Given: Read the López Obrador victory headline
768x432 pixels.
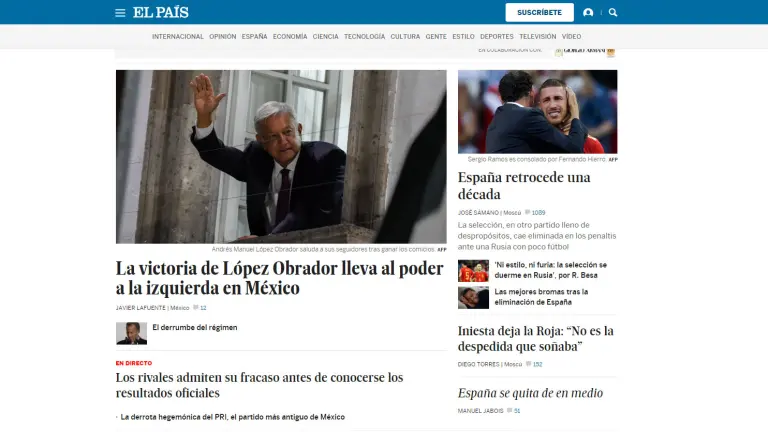Looking at the screenshot, I should pos(280,278).
